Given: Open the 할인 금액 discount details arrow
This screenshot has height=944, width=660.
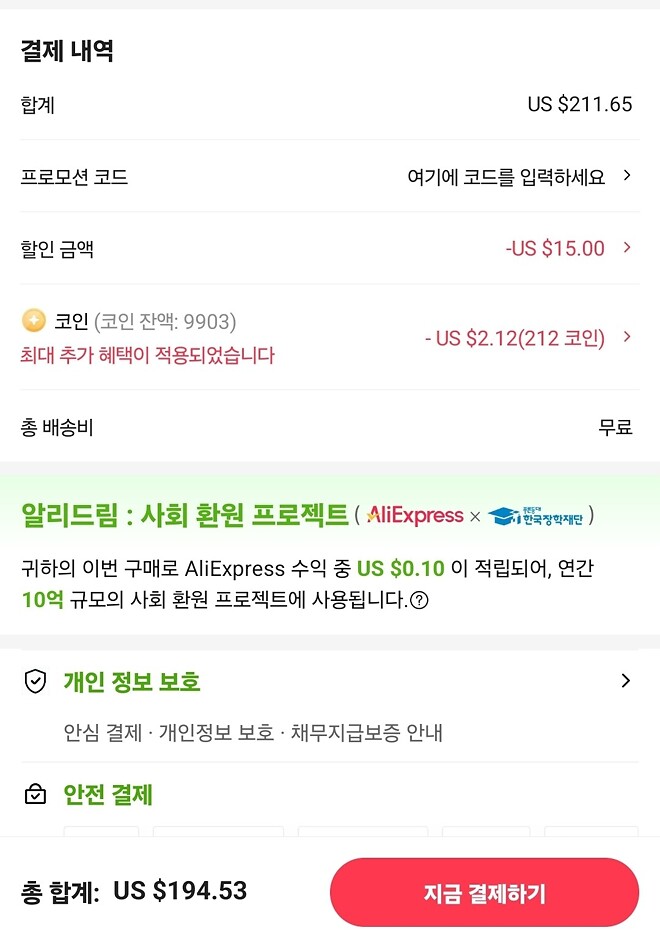Looking at the screenshot, I should [x=629, y=248].
